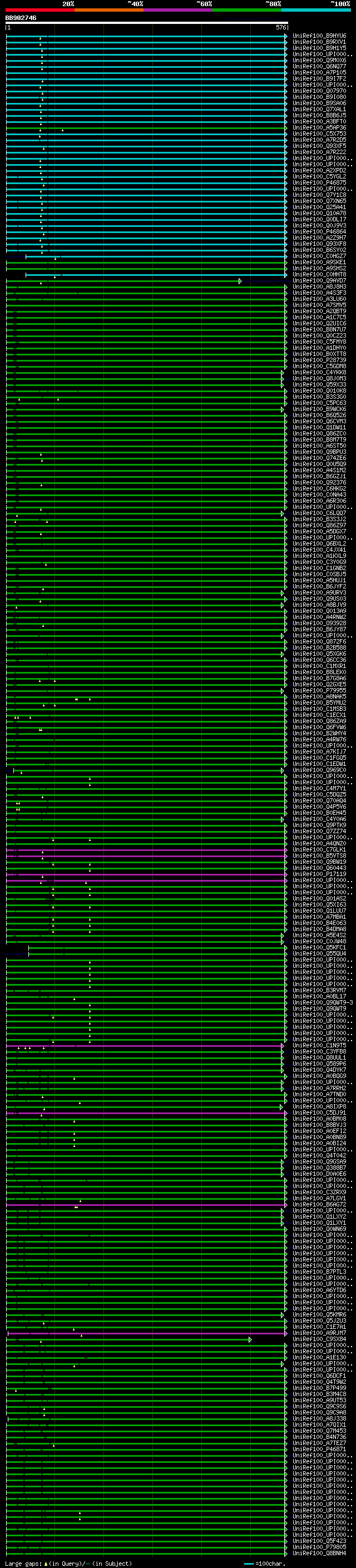Click hit label UniRef100_P46864
The image size is (356, 1568).
[319, 232]
